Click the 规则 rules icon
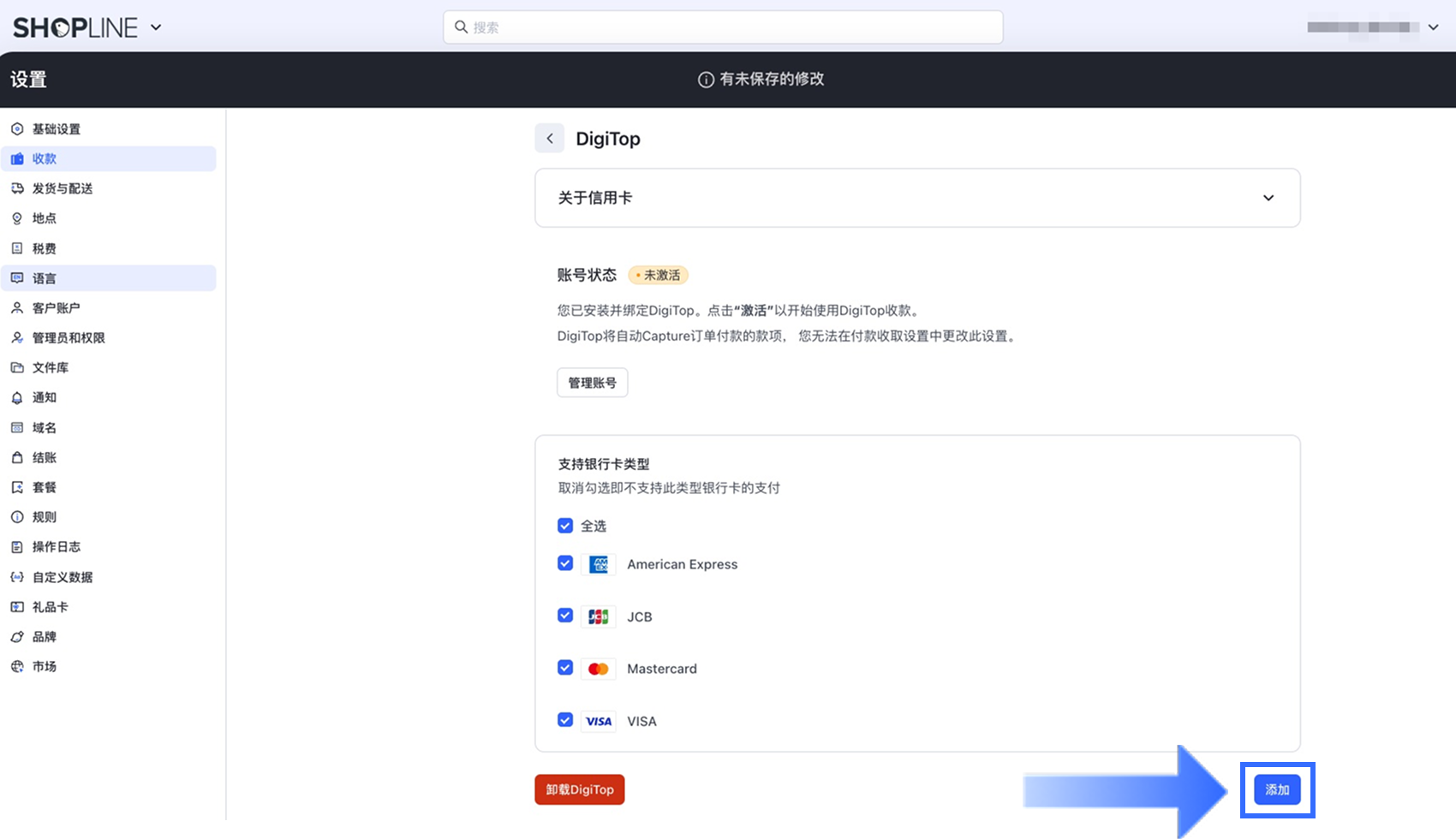This screenshot has width=1456, height=839. click(17, 517)
